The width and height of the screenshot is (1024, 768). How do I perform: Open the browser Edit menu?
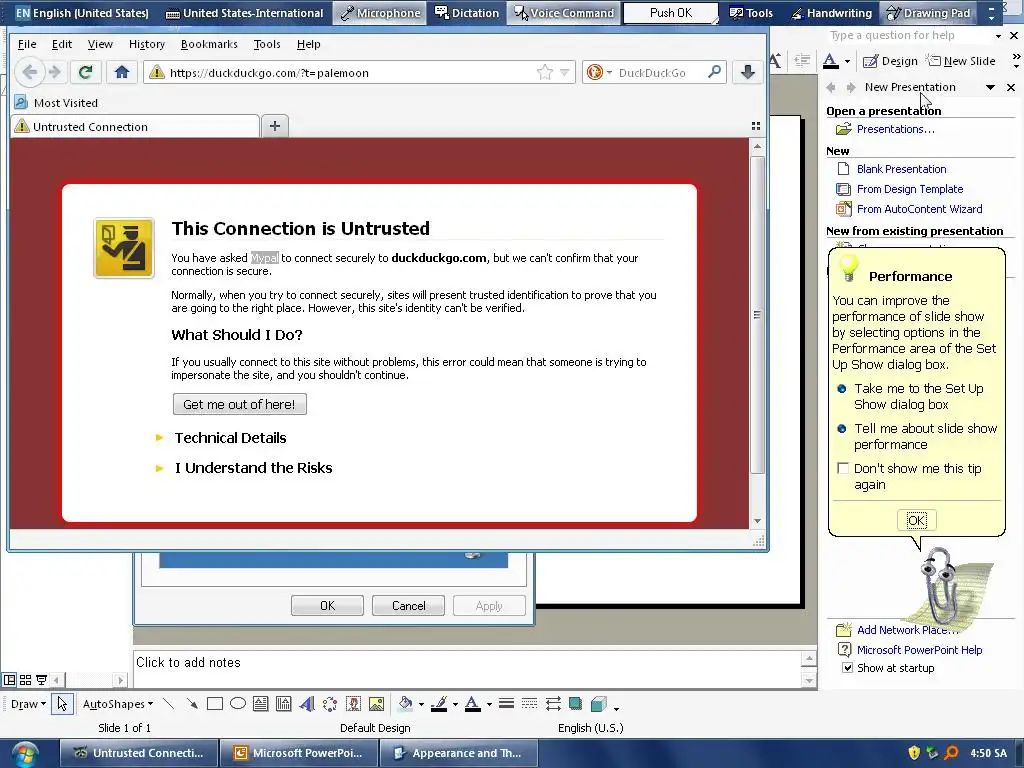click(x=61, y=44)
